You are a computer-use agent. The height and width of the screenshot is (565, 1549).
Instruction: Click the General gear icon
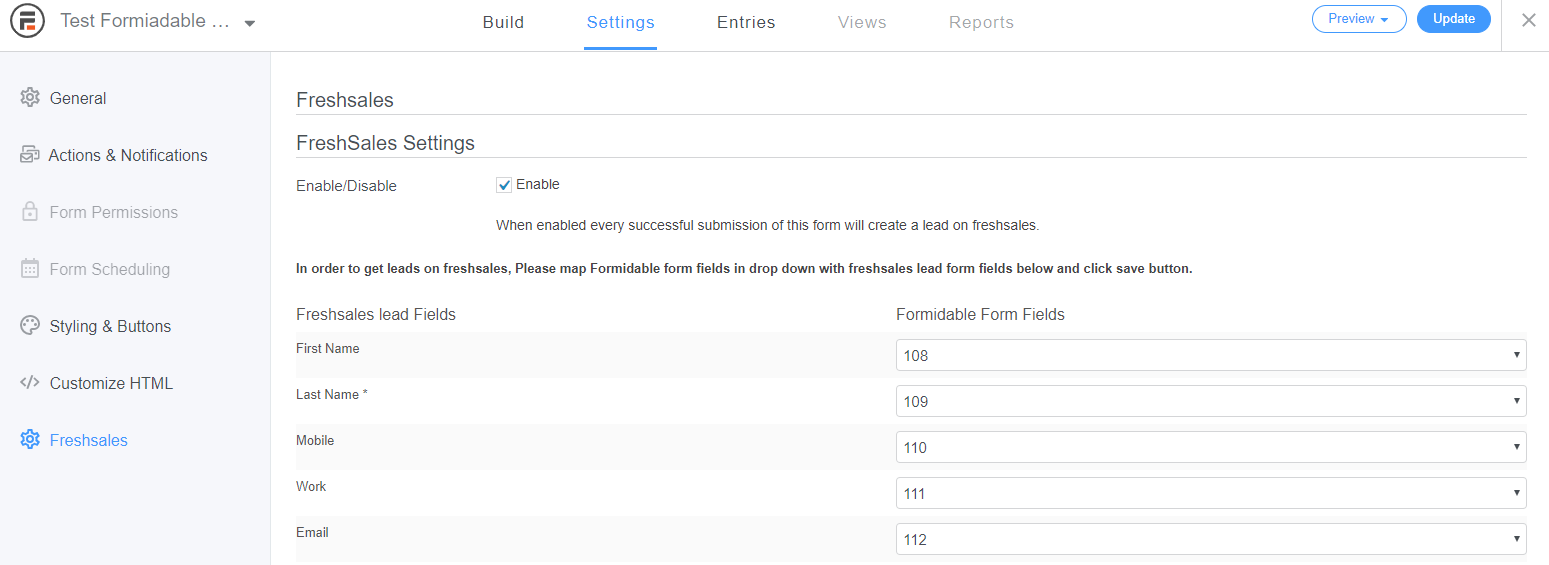tap(30, 98)
